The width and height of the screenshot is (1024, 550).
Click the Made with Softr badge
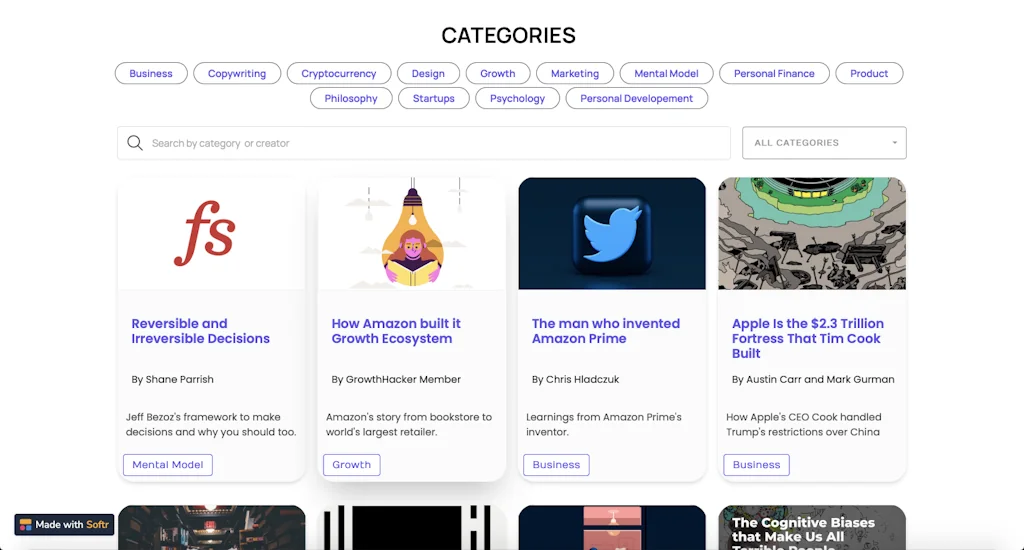coord(64,525)
